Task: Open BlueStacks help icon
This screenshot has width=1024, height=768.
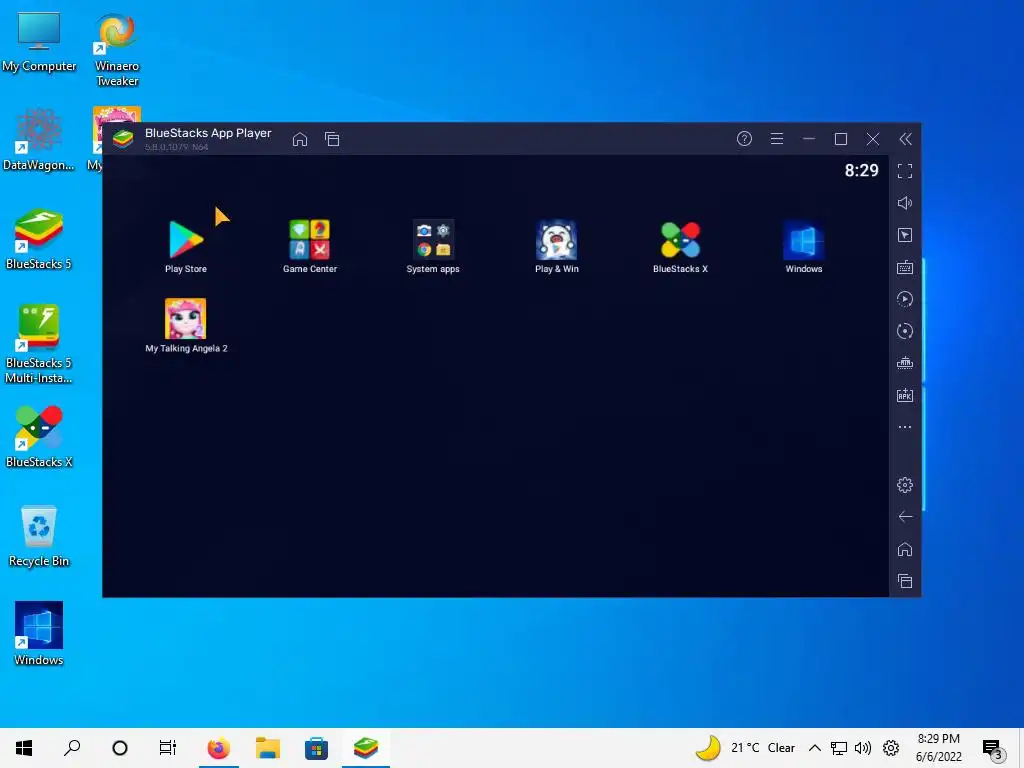Action: tap(744, 138)
